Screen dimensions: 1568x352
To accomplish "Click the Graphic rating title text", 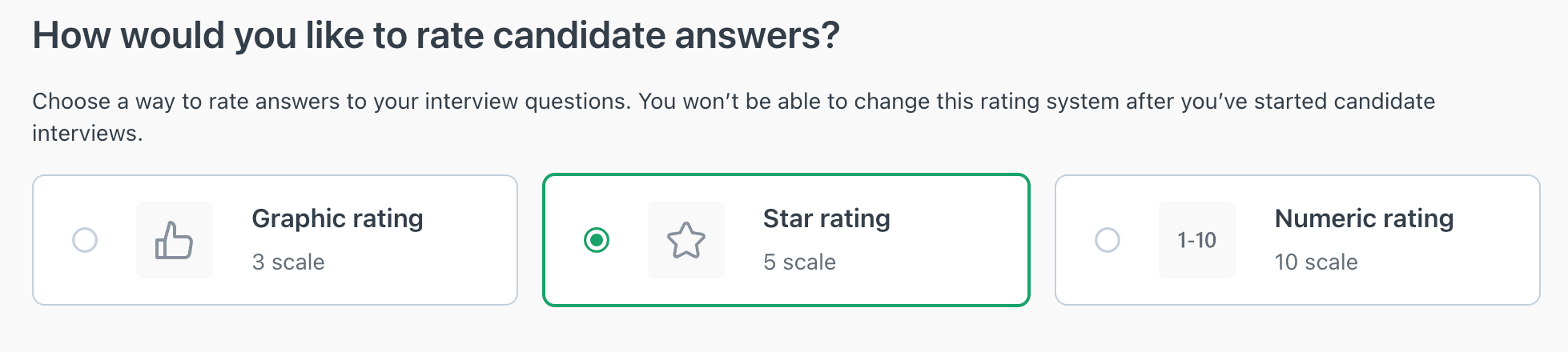I will (x=337, y=218).
